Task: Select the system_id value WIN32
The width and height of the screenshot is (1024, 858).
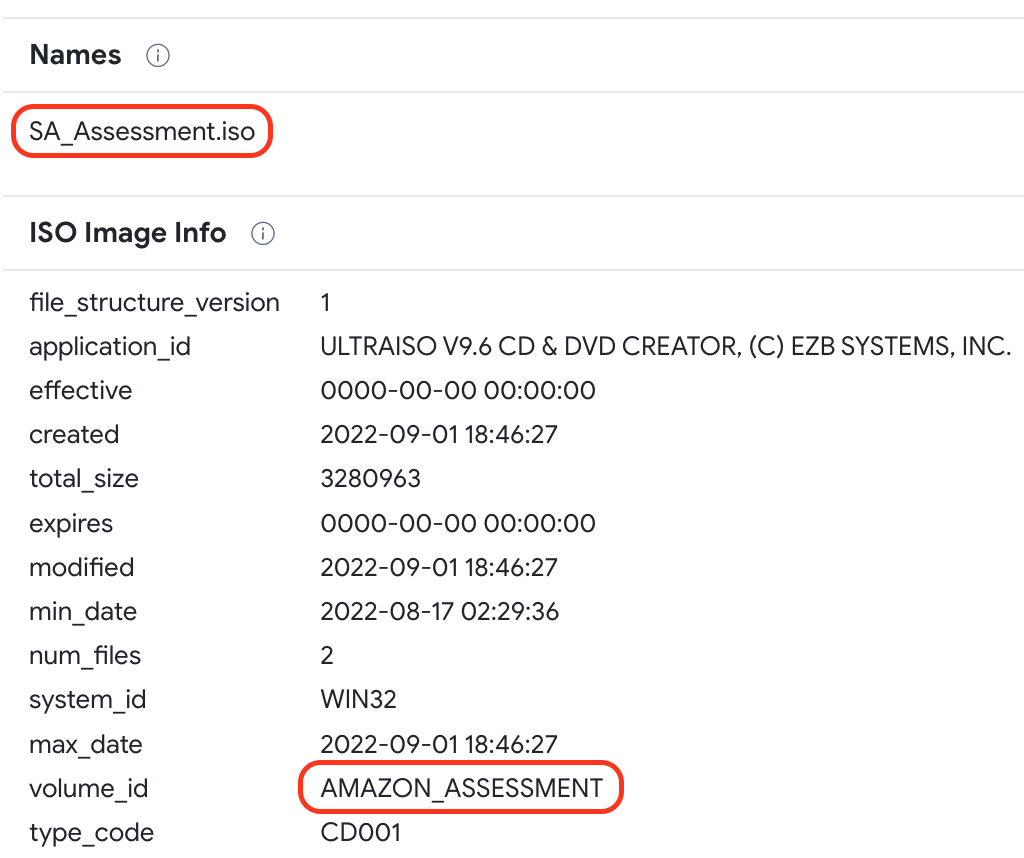Action: coord(358,700)
